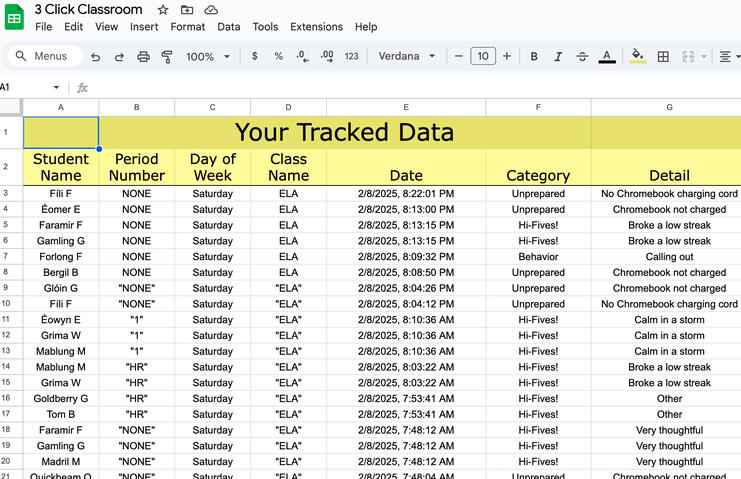
Task: Check the cloud document status icon
Action: (x=211, y=9)
